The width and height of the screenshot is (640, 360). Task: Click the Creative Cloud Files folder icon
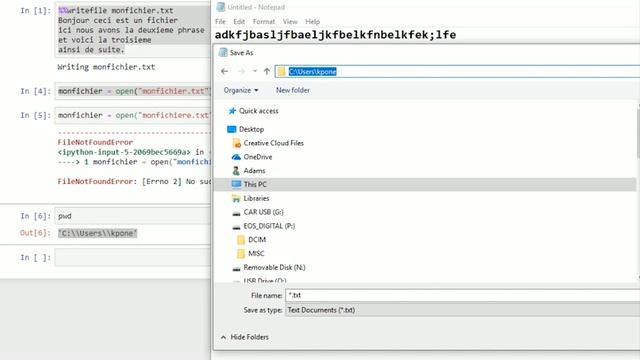point(236,143)
